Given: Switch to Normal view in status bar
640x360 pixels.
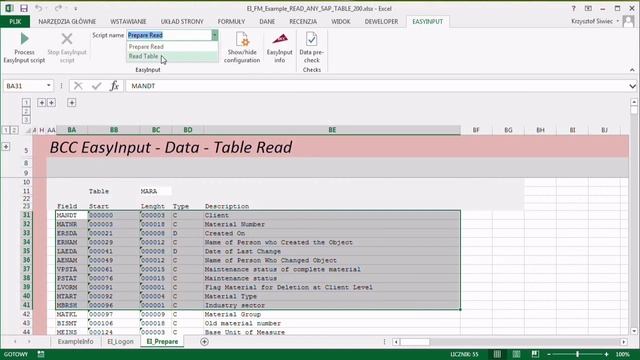Looking at the screenshot, I should click(x=497, y=354).
